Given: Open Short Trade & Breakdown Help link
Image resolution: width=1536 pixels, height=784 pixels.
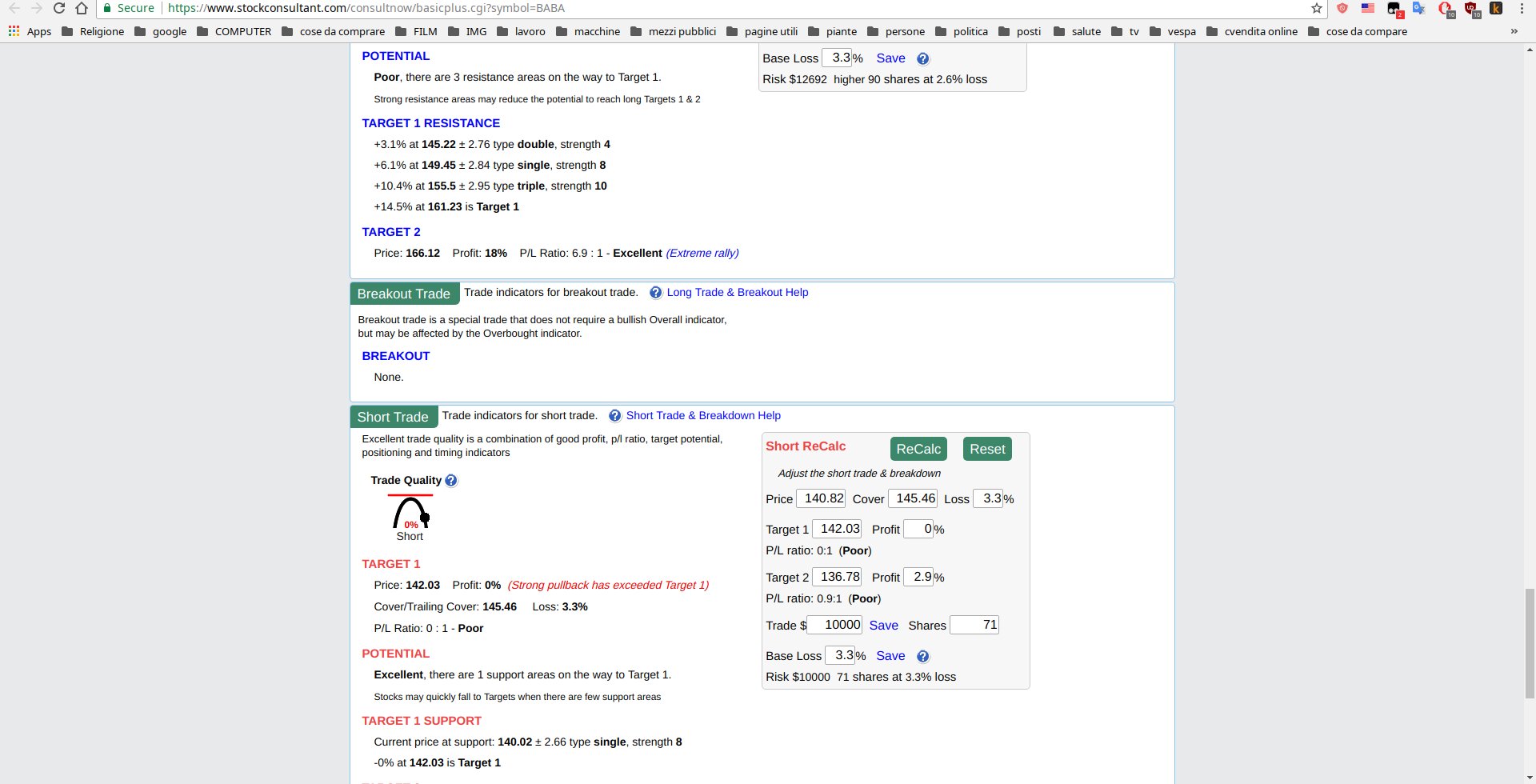Looking at the screenshot, I should point(703,415).
